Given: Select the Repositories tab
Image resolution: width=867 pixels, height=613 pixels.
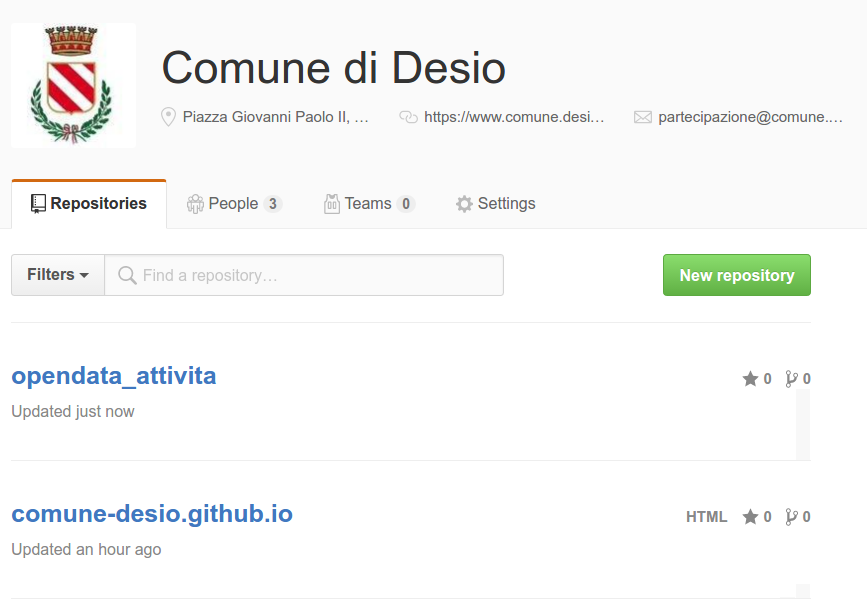Looking at the screenshot, I should pos(89,204).
